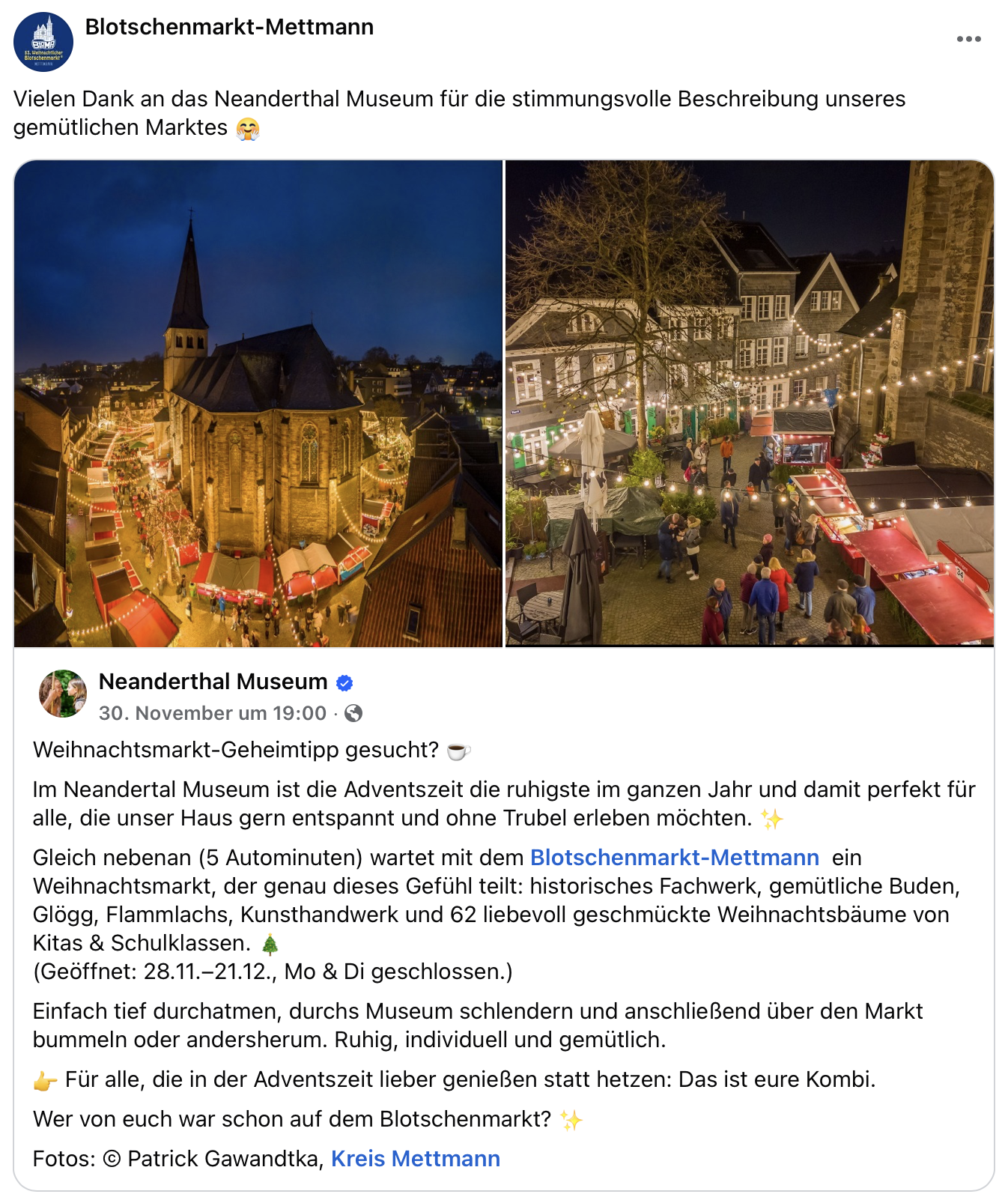Image resolution: width=1008 pixels, height=1203 pixels.
Task: Open the three-dot post options menu
Action: 968,39
